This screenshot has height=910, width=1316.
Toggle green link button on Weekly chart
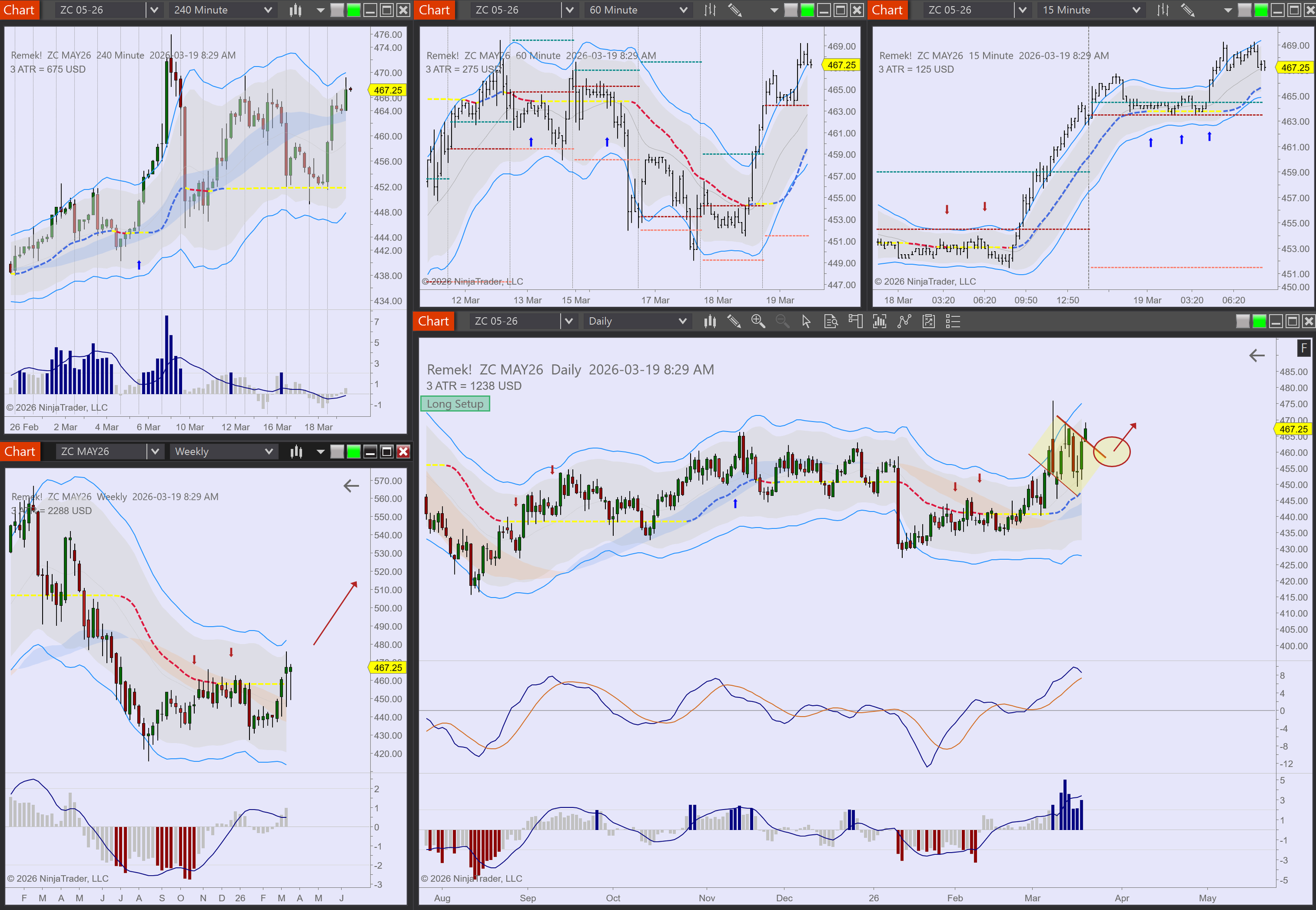pos(354,452)
